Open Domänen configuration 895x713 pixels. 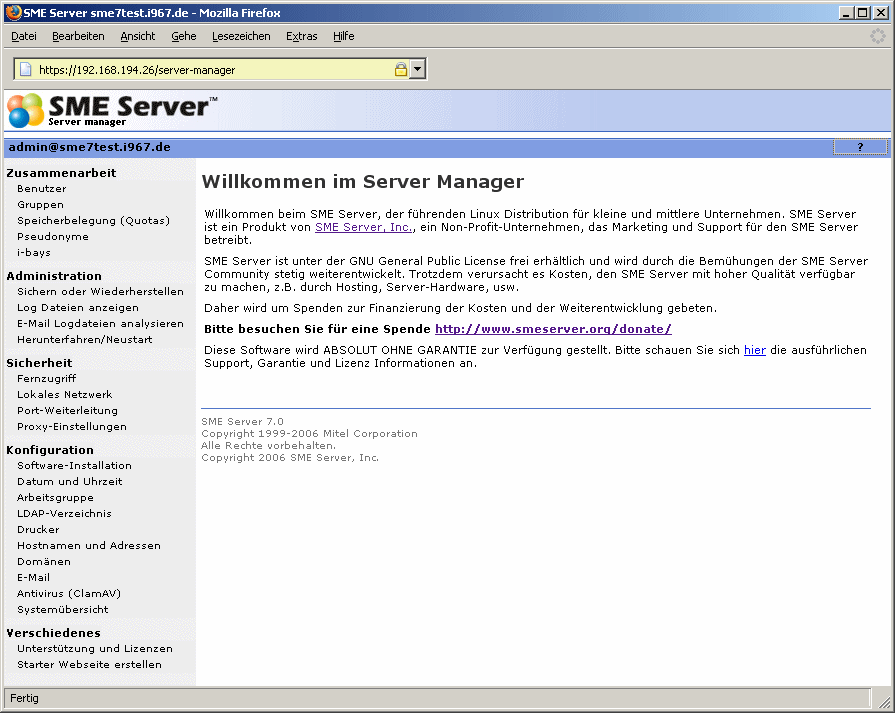[x=44, y=561]
